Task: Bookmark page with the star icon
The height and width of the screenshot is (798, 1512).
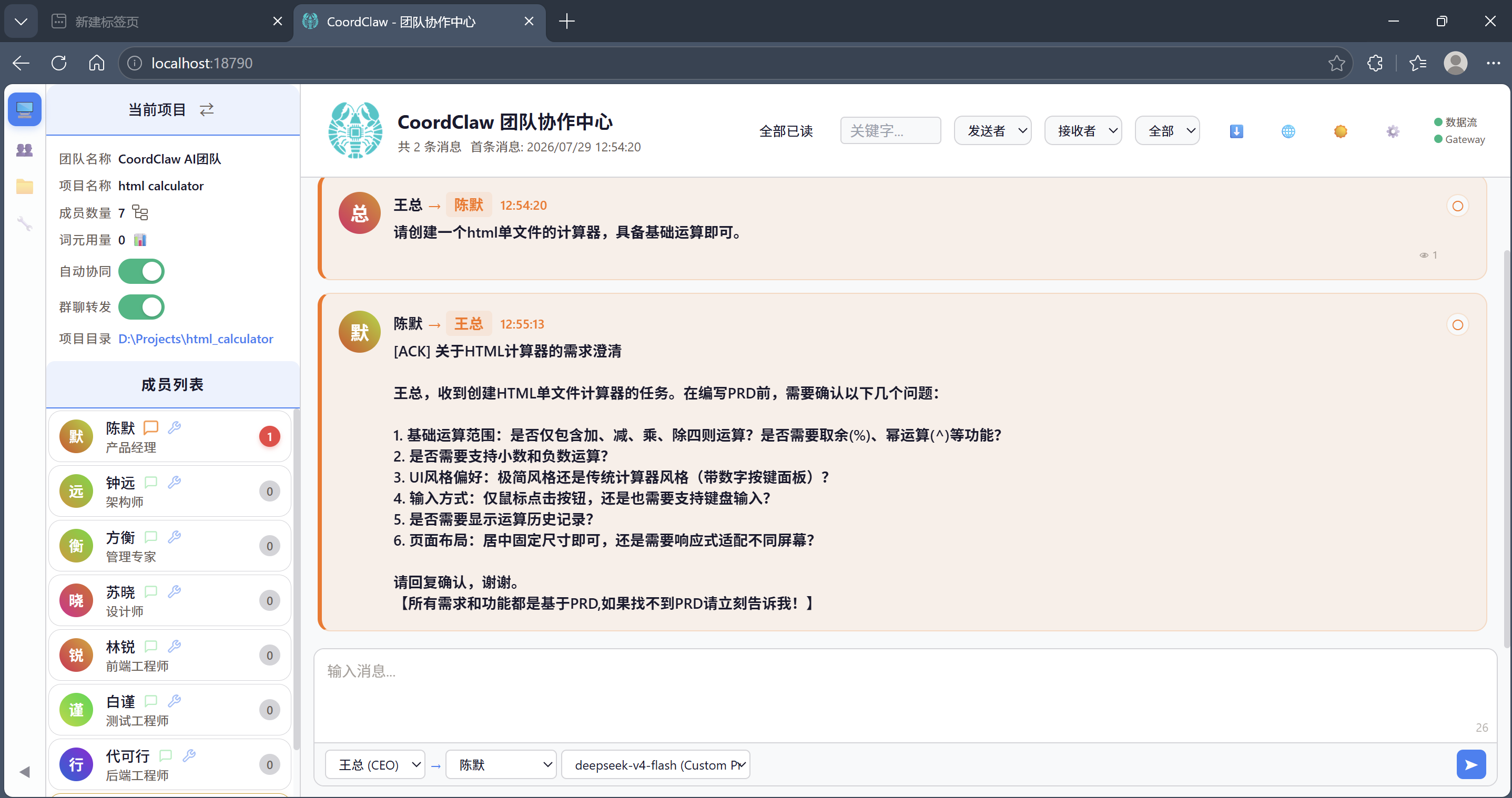Action: [1336, 63]
